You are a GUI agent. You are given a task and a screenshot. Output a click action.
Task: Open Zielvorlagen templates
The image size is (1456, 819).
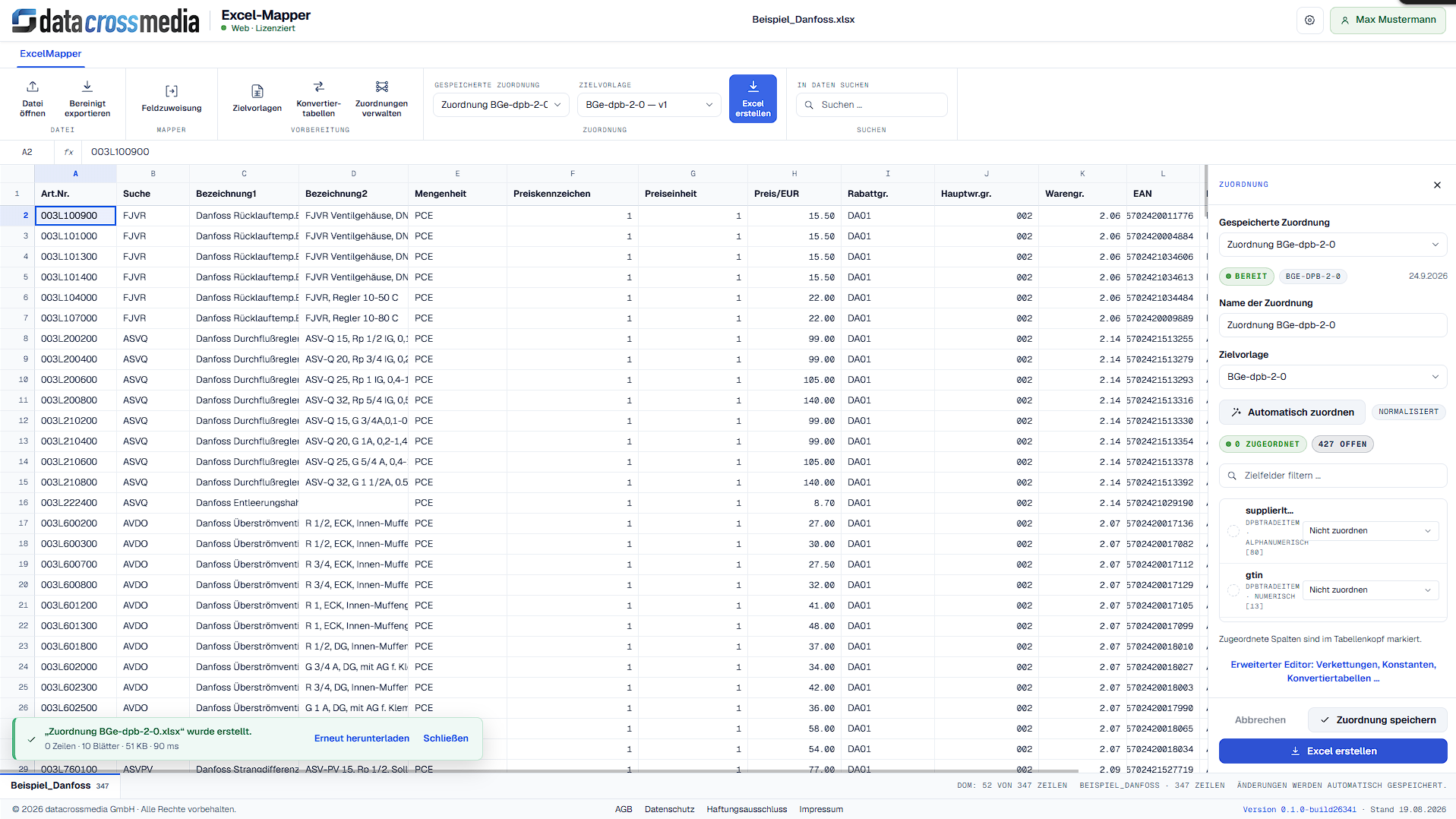[257, 99]
